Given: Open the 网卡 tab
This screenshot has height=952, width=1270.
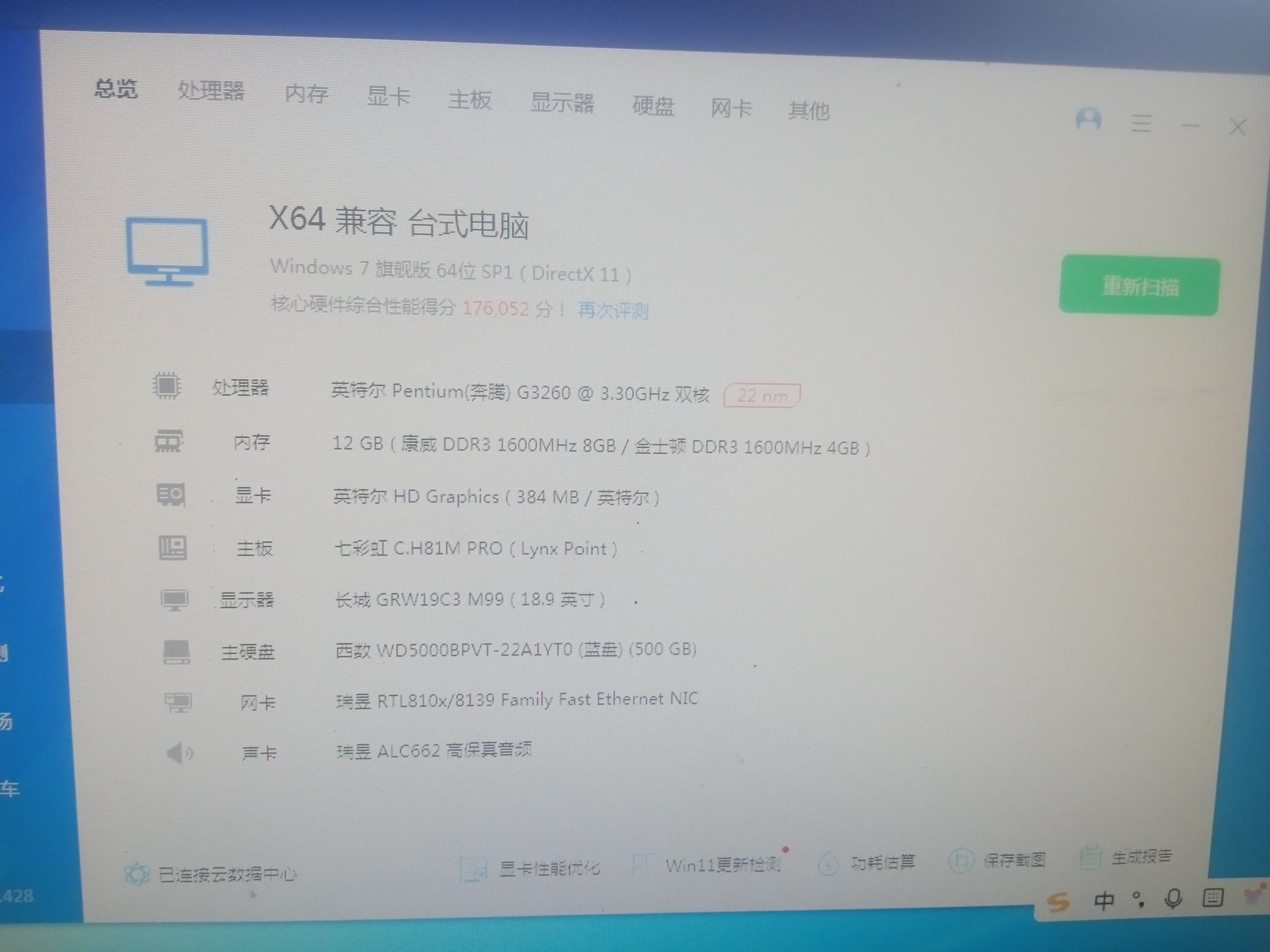Looking at the screenshot, I should [731, 109].
